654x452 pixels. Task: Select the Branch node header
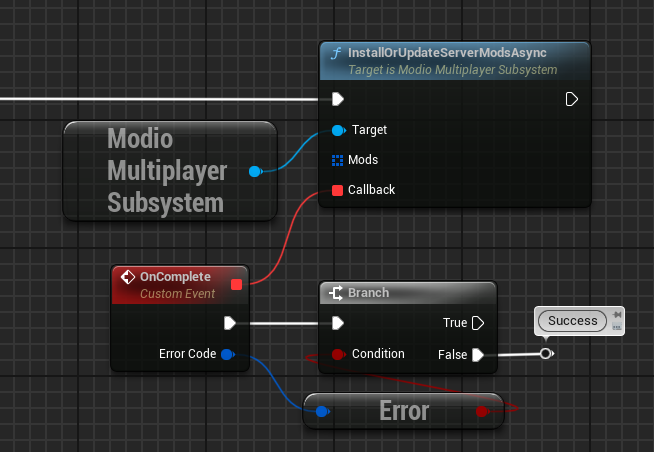coord(408,293)
